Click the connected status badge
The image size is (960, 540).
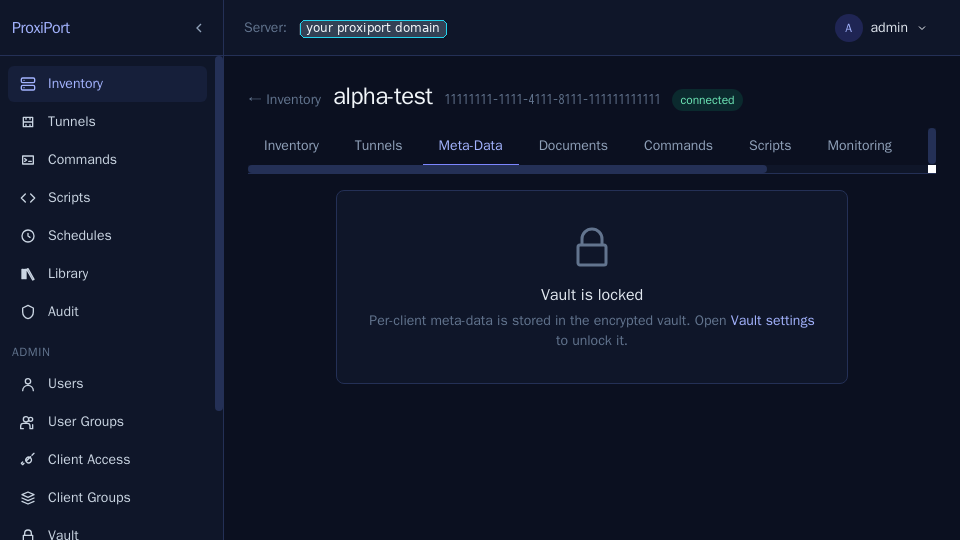click(707, 100)
